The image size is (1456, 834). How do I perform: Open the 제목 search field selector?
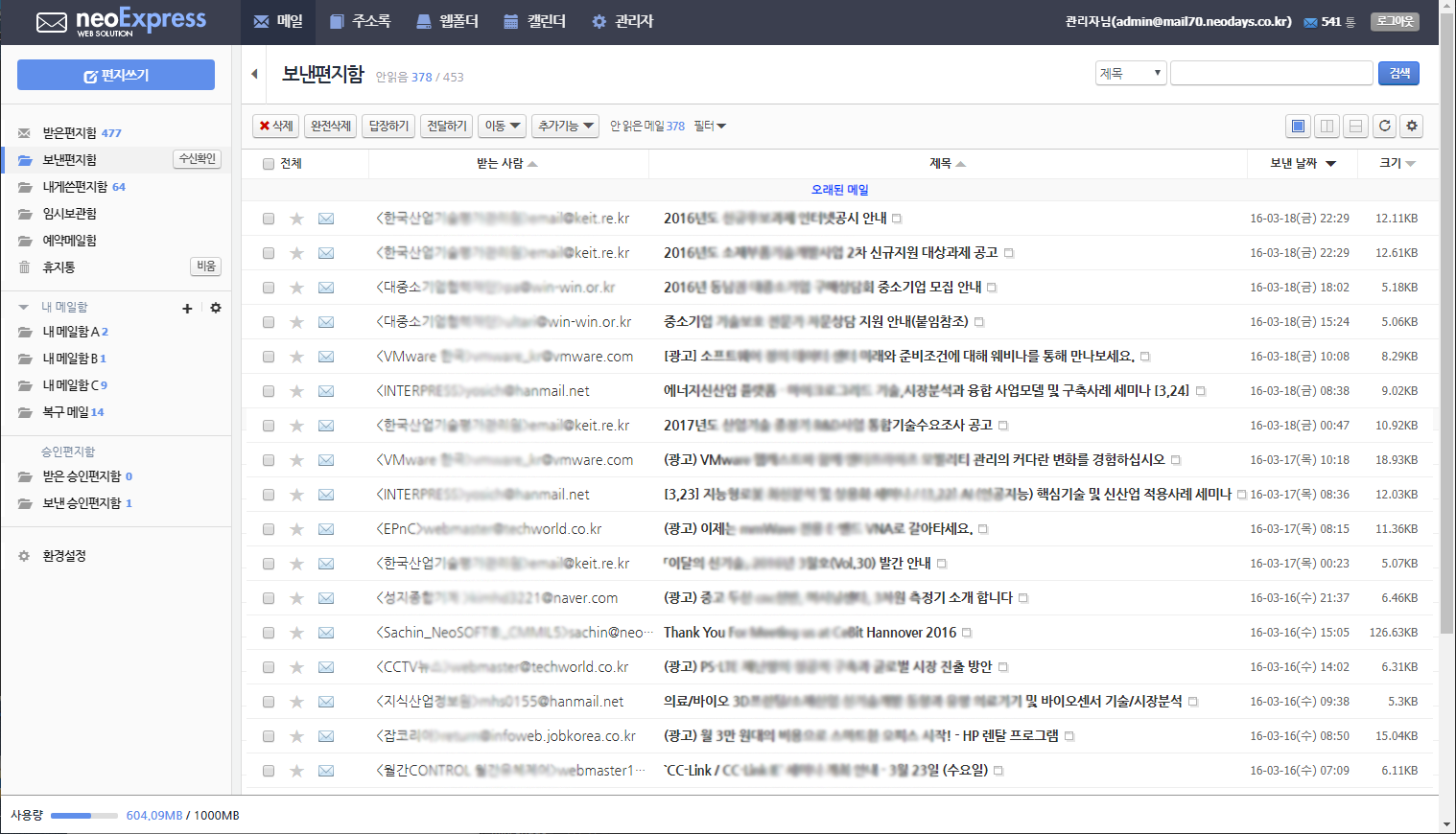1131,74
